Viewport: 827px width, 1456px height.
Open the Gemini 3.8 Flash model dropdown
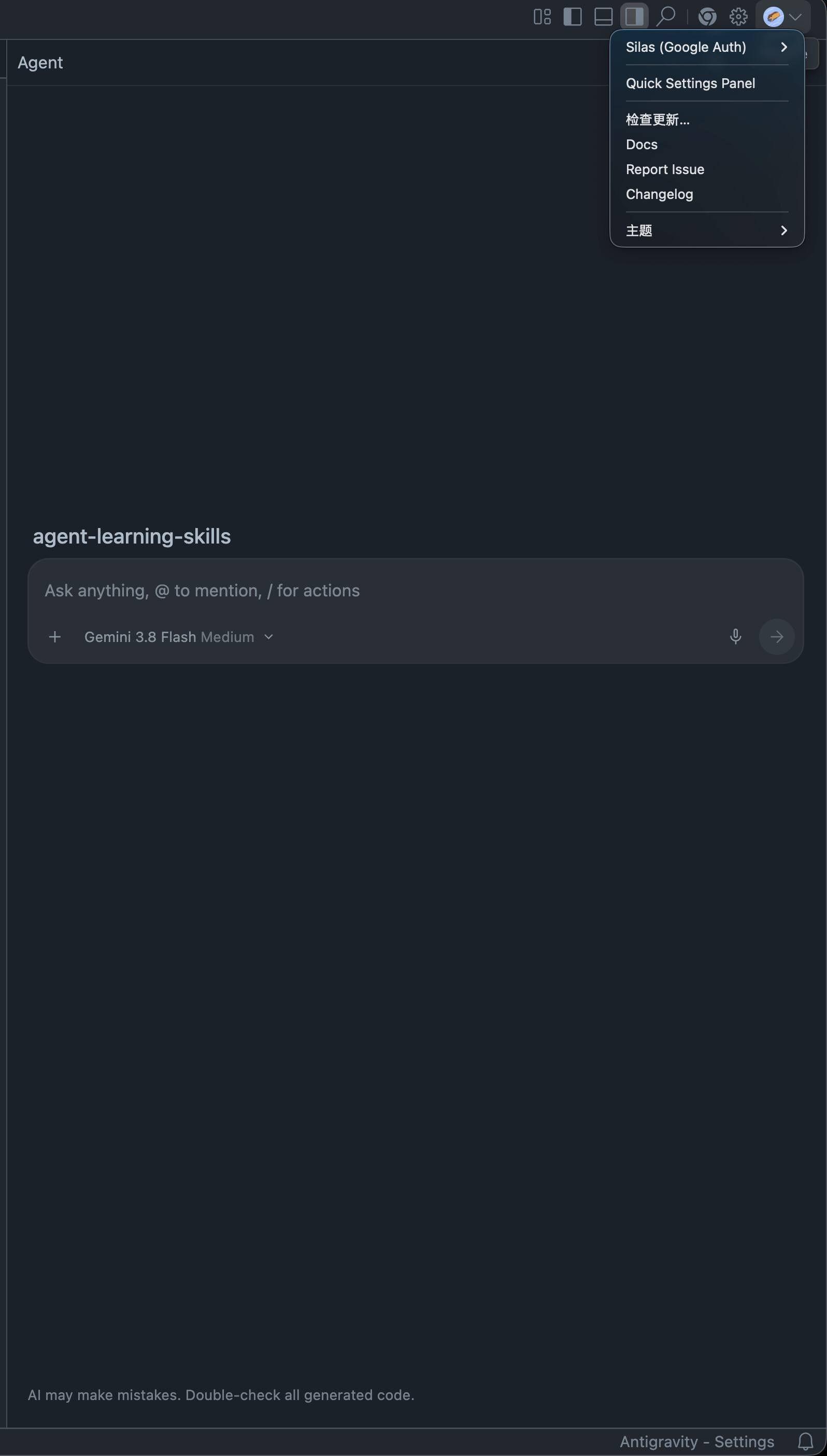179,637
